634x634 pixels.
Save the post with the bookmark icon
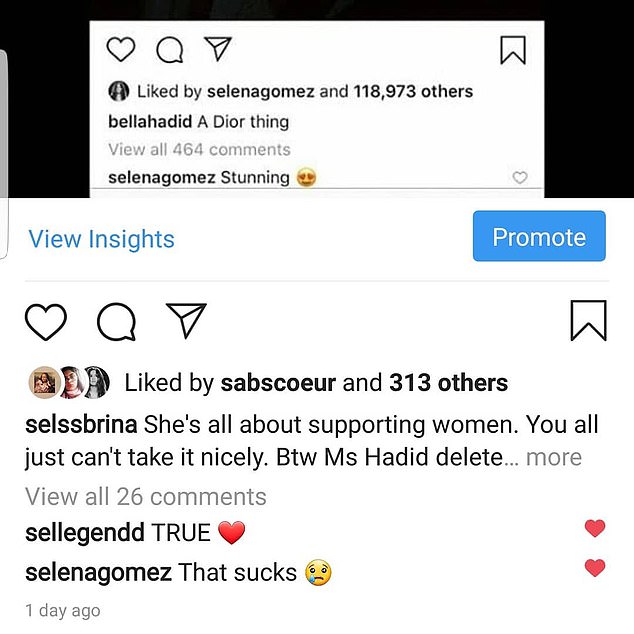tap(588, 321)
